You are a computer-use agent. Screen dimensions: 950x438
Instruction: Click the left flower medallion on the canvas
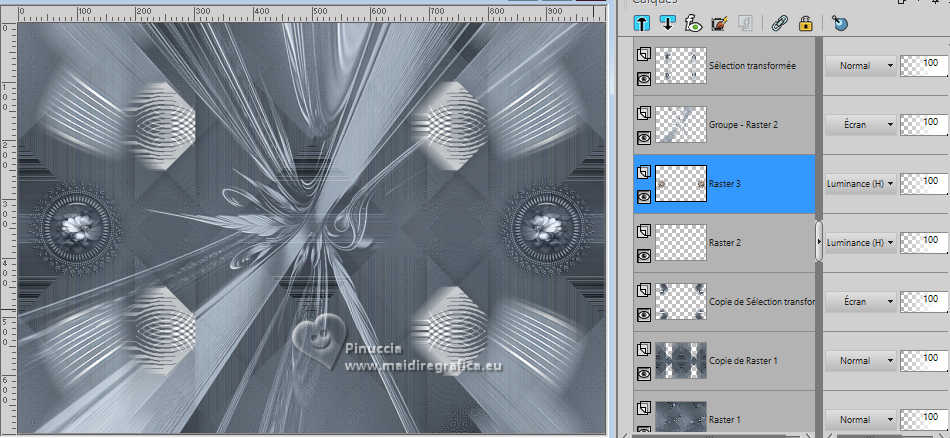75,230
